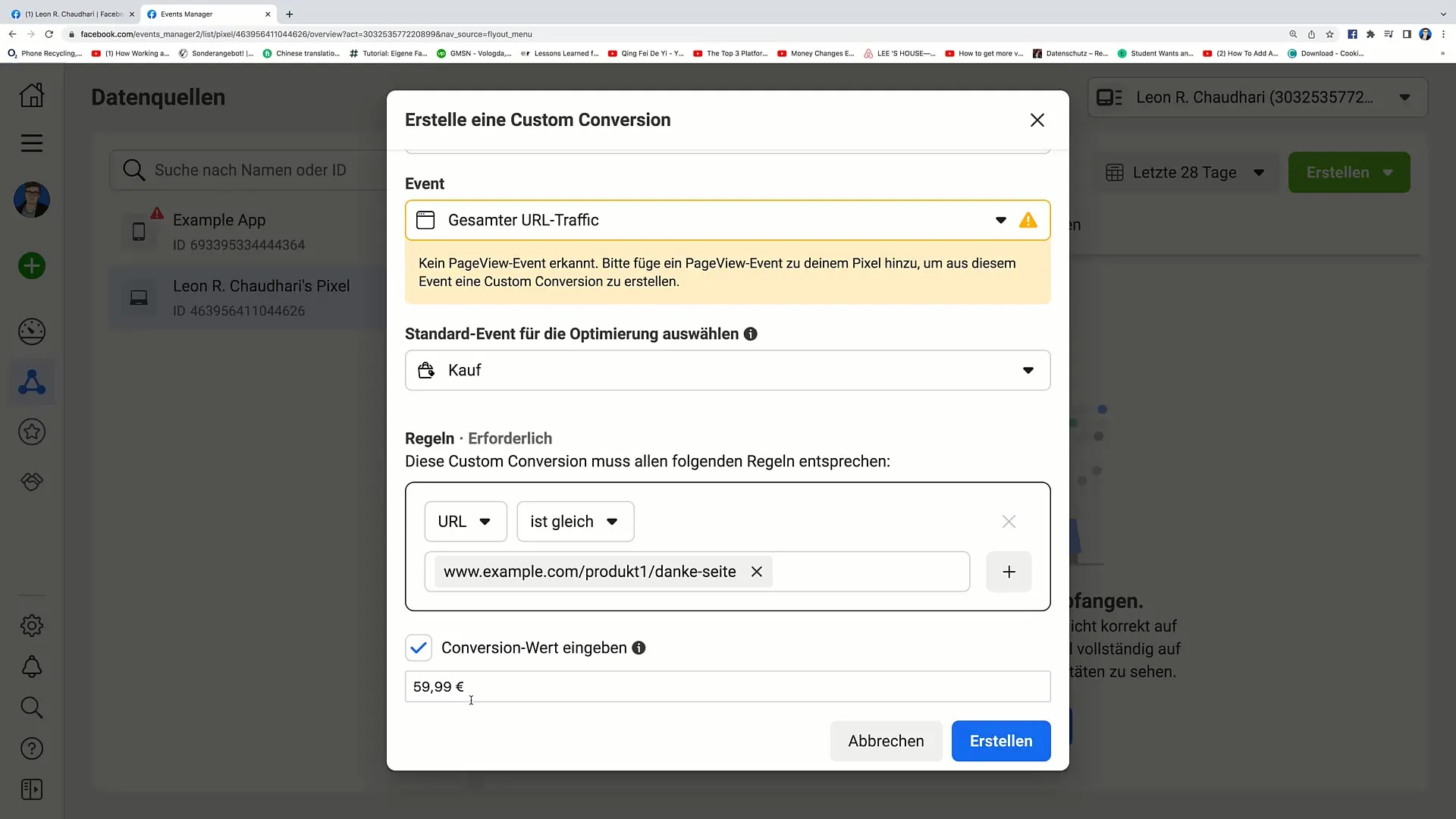Add another rule with plus button
Image resolution: width=1456 pixels, height=819 pixels.
click(x=1009, y=572)
